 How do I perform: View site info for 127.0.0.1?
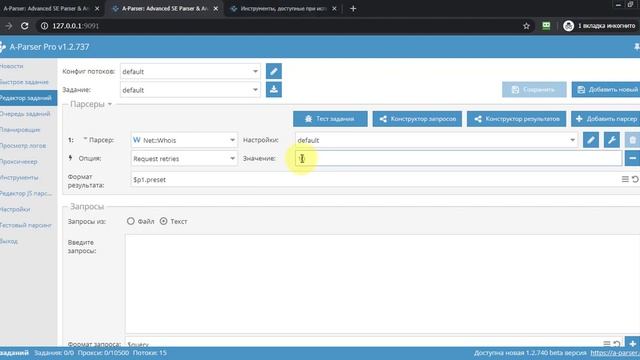point(44,26)
